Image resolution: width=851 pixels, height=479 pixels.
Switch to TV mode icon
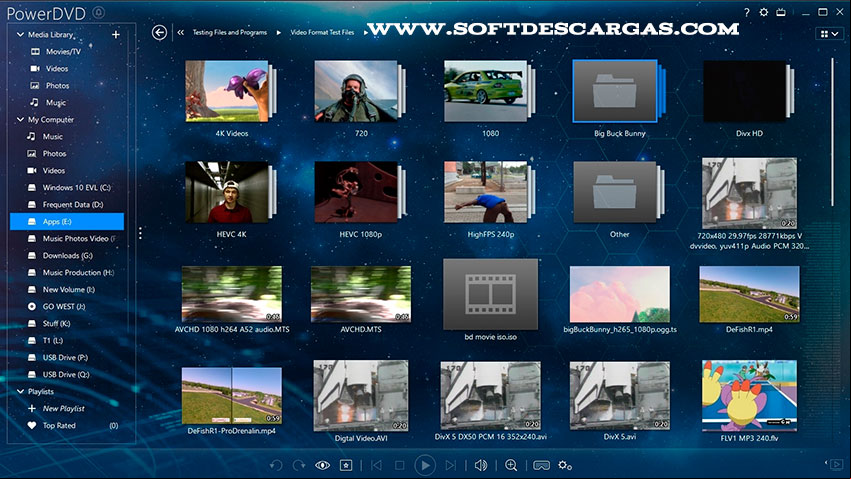coord(781,12)
